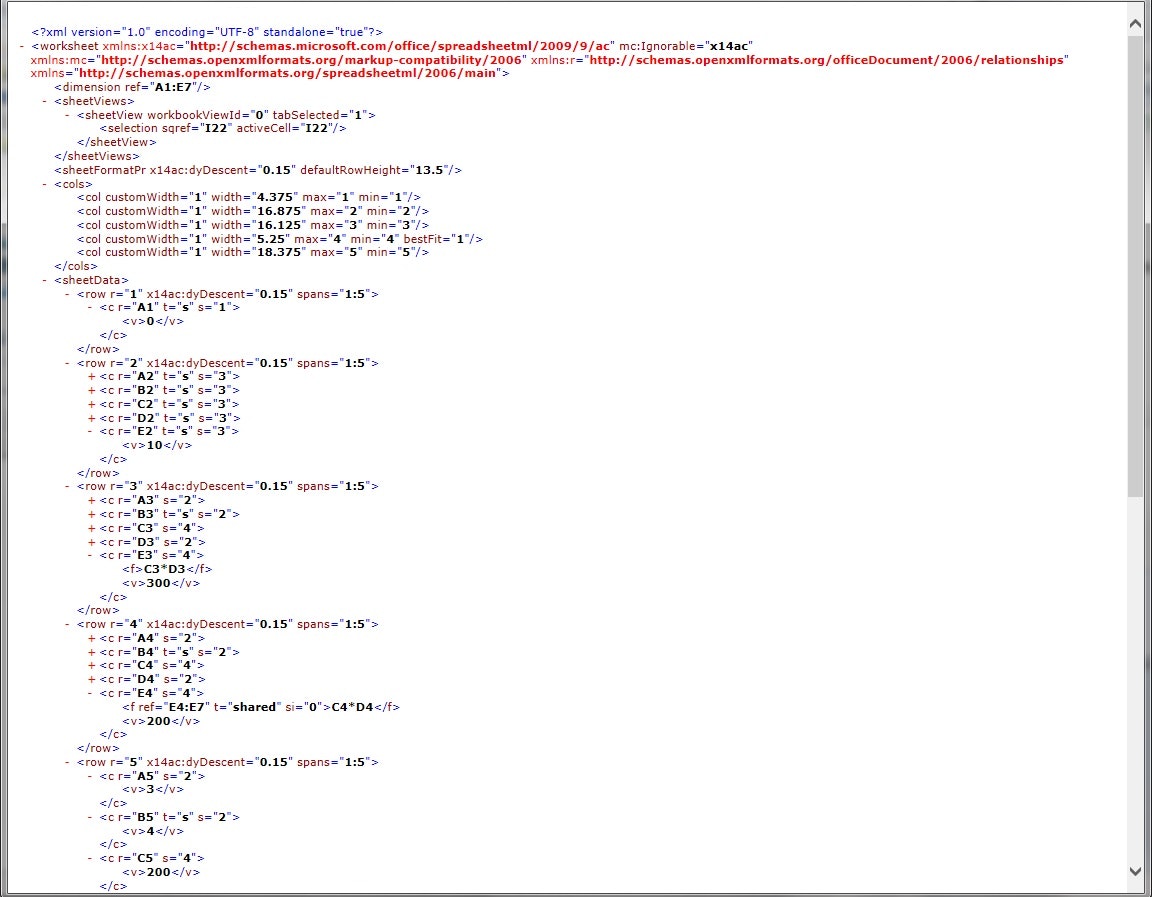The height and width of the screenshot is (897, 1152).
Task: Click the selection sqref="I22" line
Action: coord(223,129)
